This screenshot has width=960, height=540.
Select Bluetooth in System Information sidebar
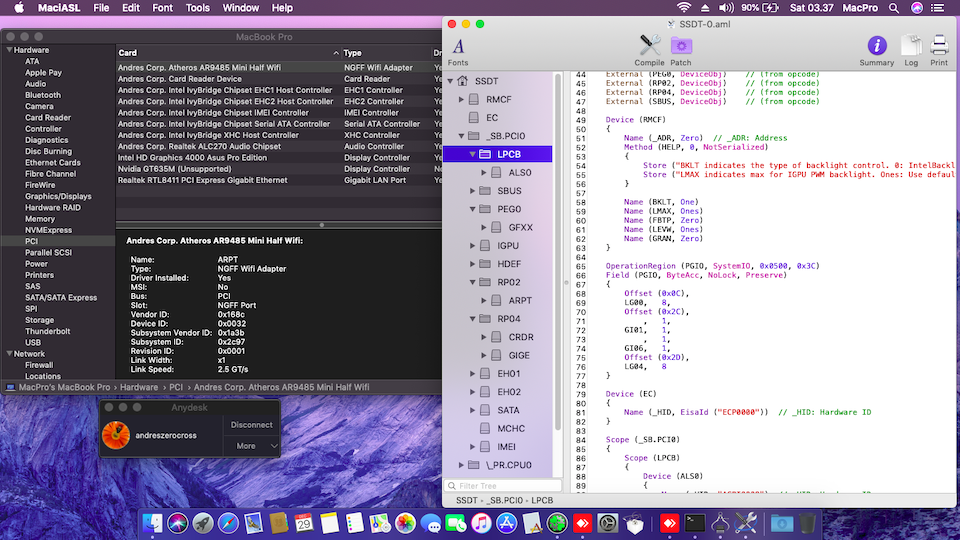[43, 96]
